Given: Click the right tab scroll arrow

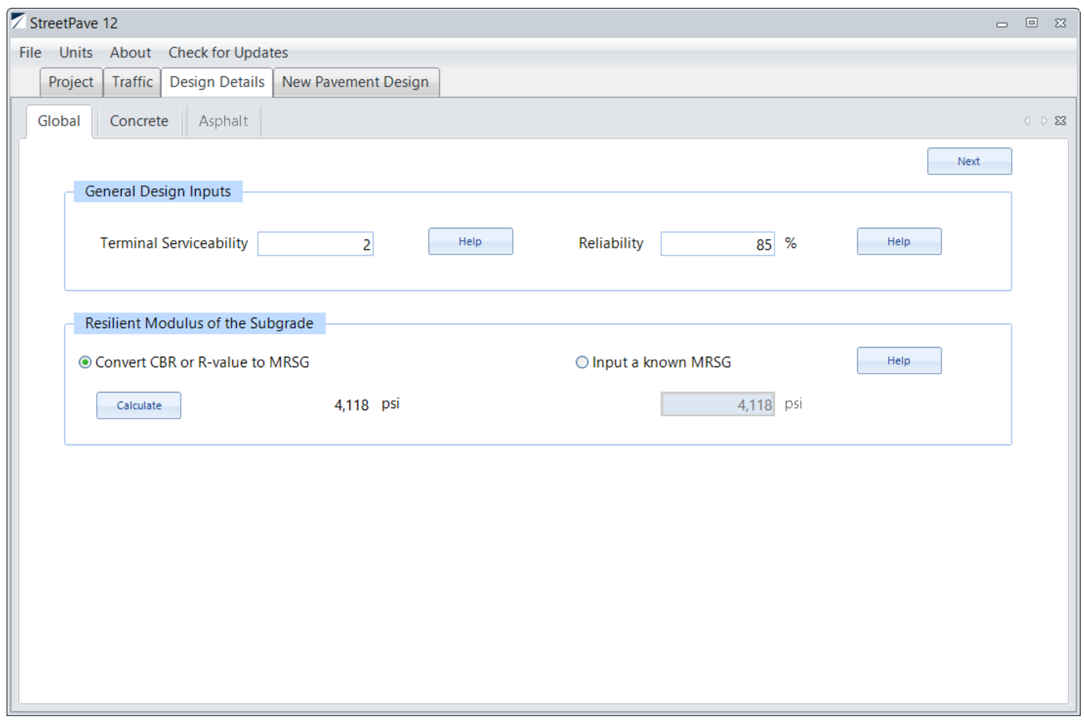Looking at the screenshot, I should [1043, 121].
